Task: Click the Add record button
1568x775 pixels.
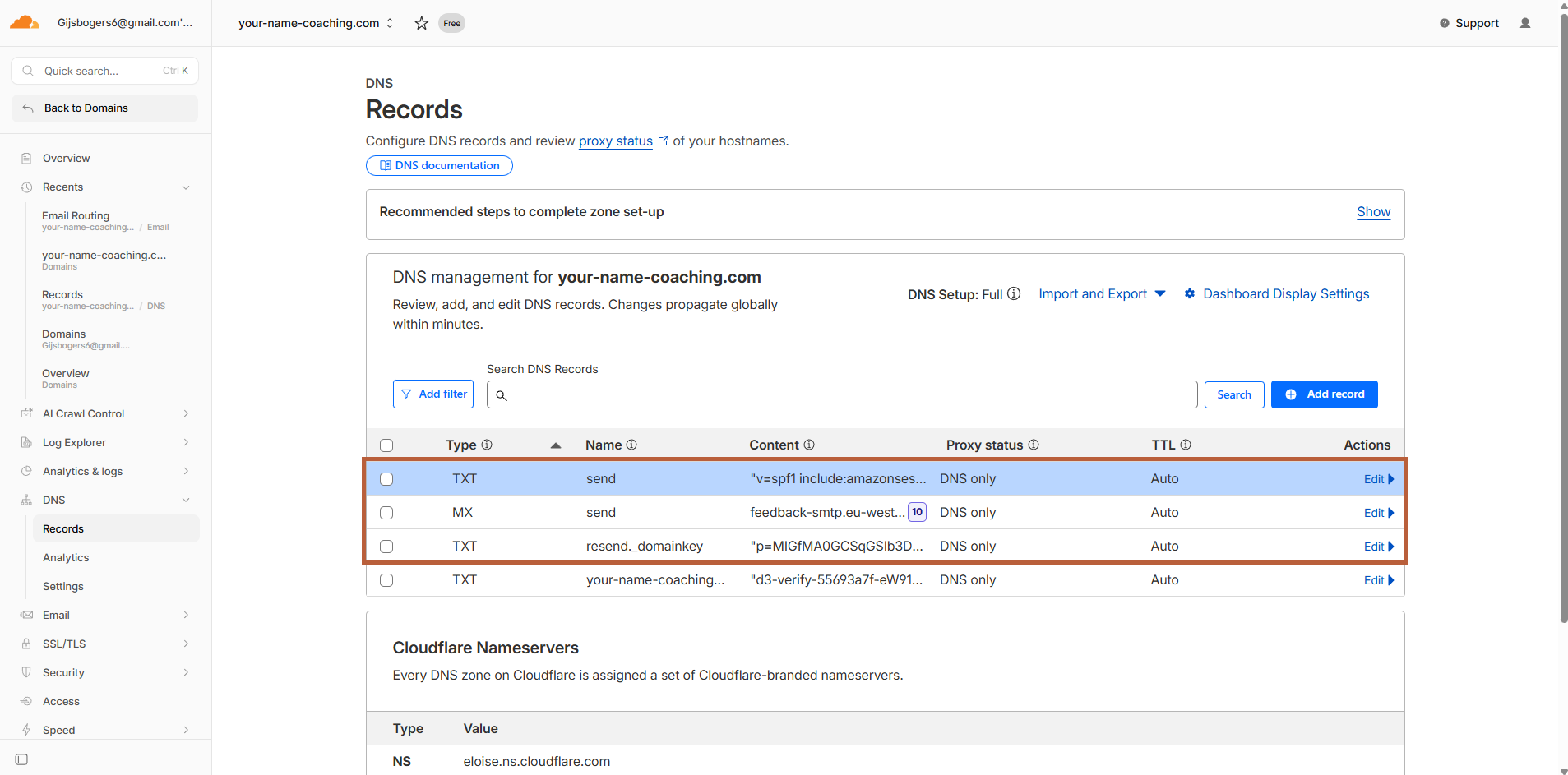Action: pyautogui.click(x=1324, y=394)
